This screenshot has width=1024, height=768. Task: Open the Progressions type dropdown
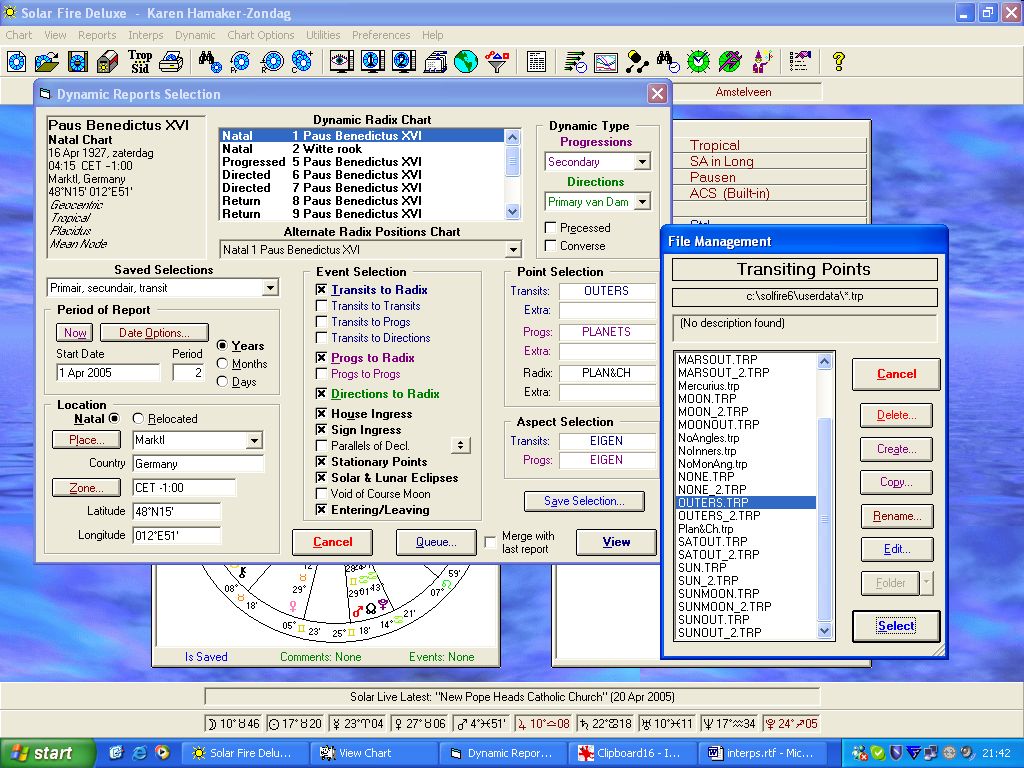(x=641, y=162)
